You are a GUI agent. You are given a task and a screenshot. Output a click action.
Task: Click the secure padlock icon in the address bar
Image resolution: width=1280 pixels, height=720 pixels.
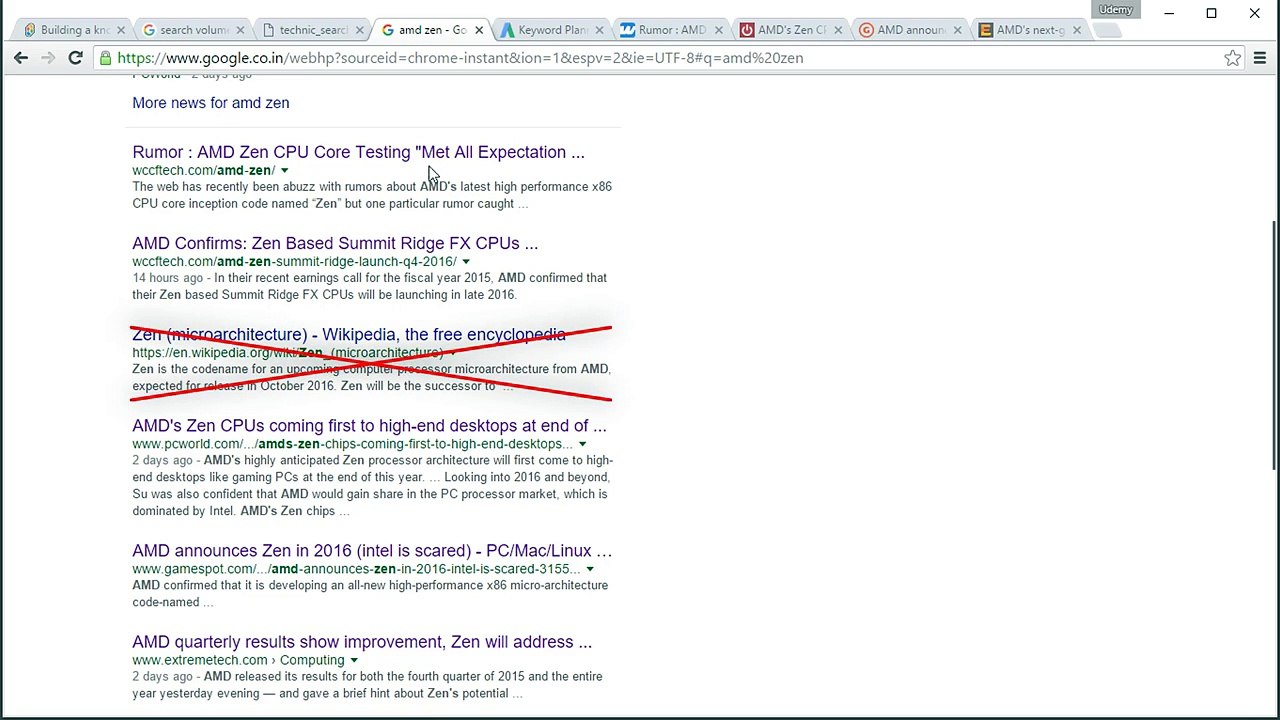click(x=106, y=58)
